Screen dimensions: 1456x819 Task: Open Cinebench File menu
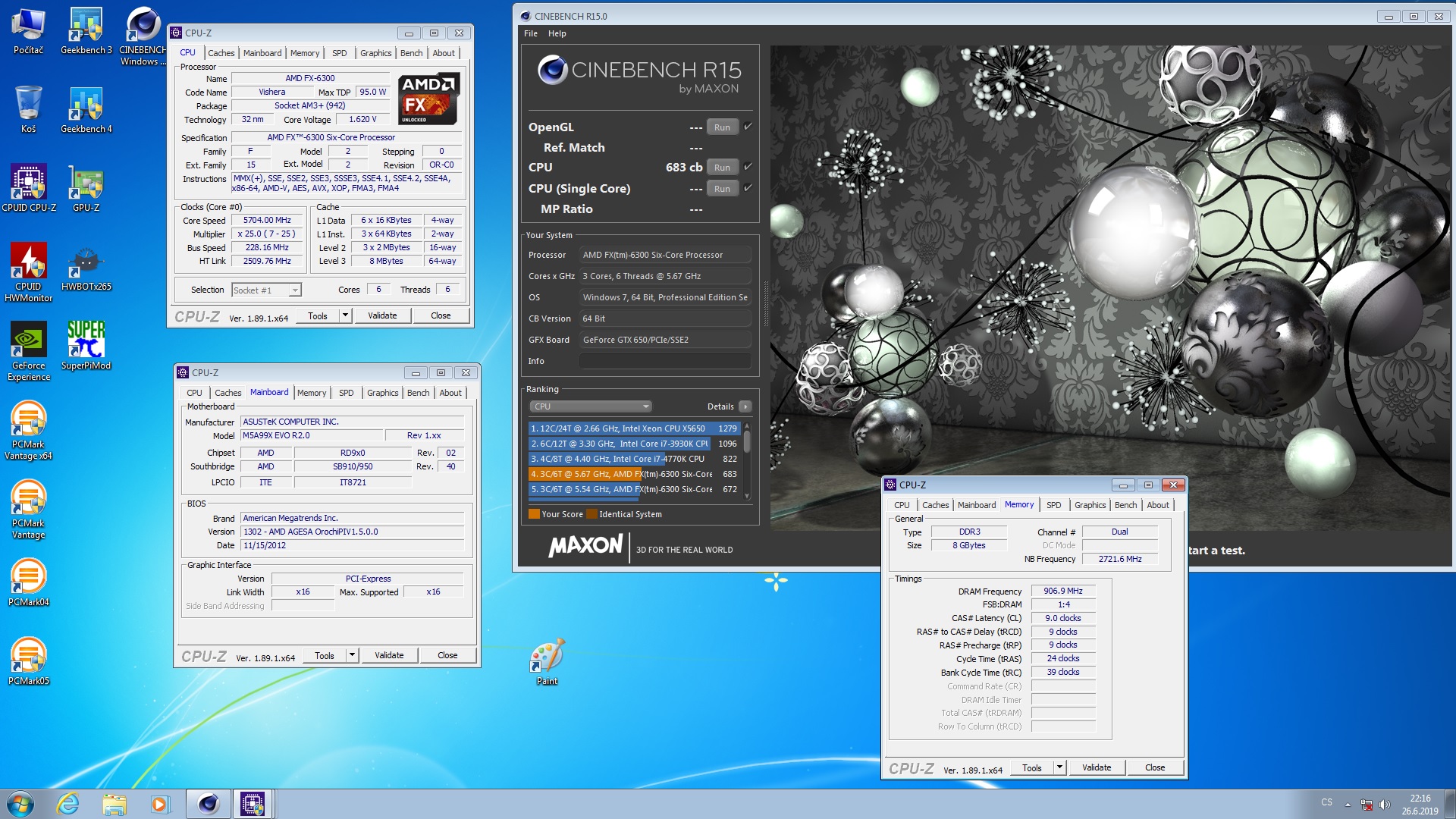point(531,33)
